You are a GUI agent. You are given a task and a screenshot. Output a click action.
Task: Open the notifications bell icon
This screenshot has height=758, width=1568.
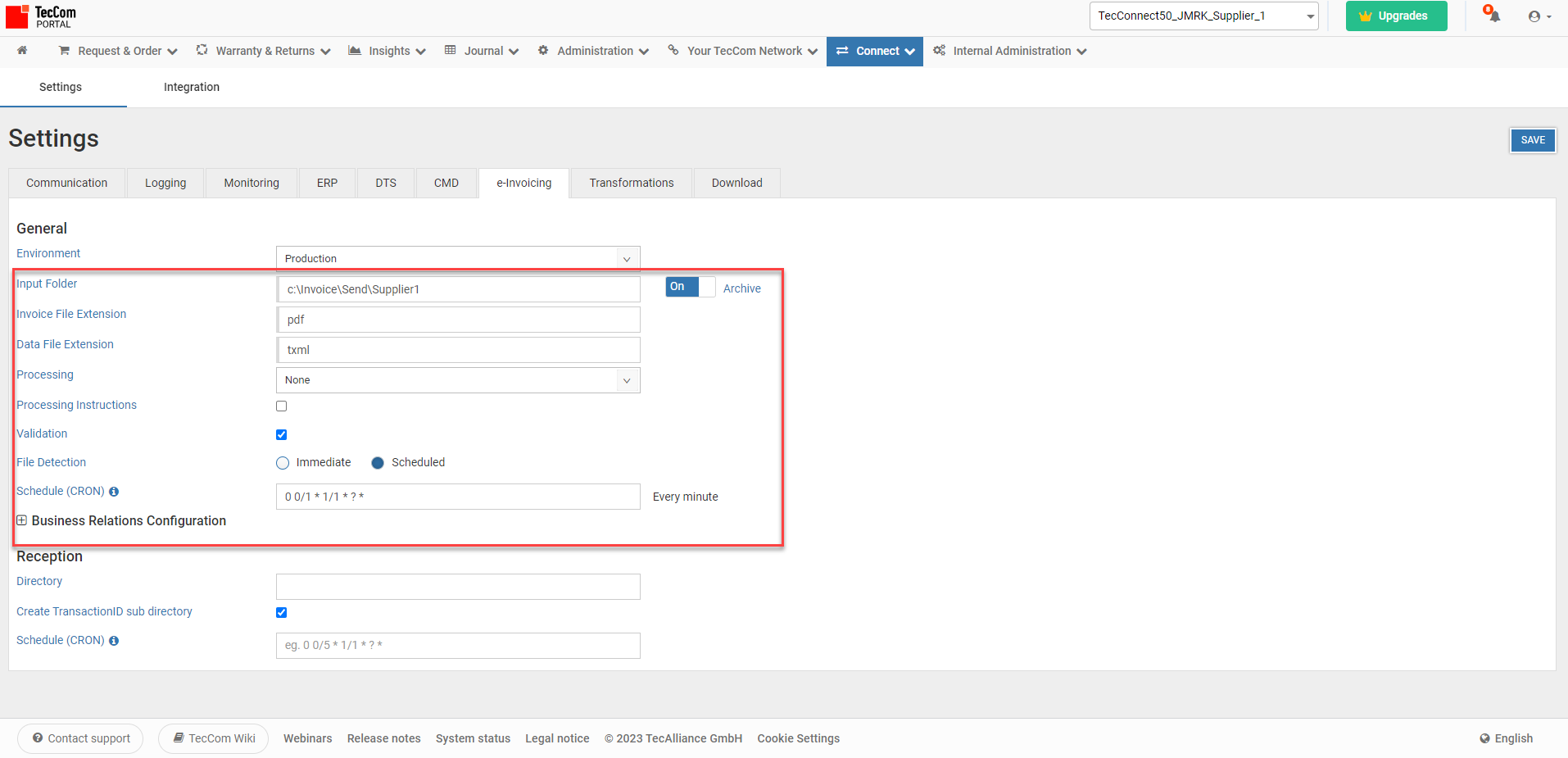1493,16
